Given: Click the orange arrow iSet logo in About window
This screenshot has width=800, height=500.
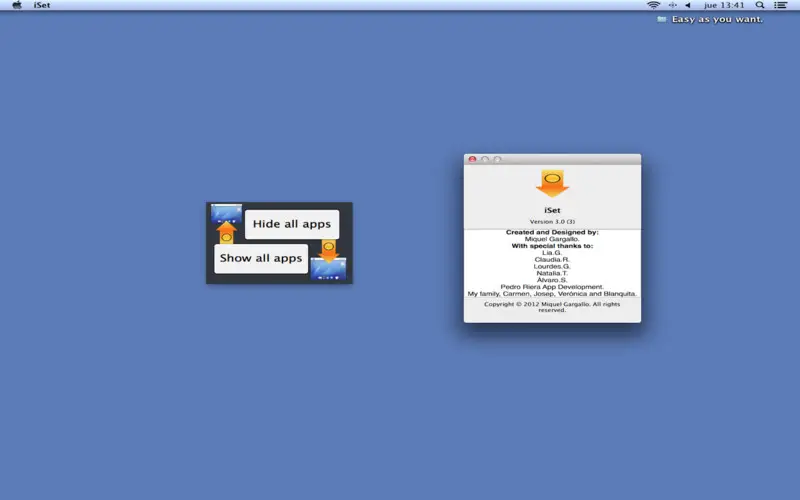Looking at the screenshot, I should 552,184.
